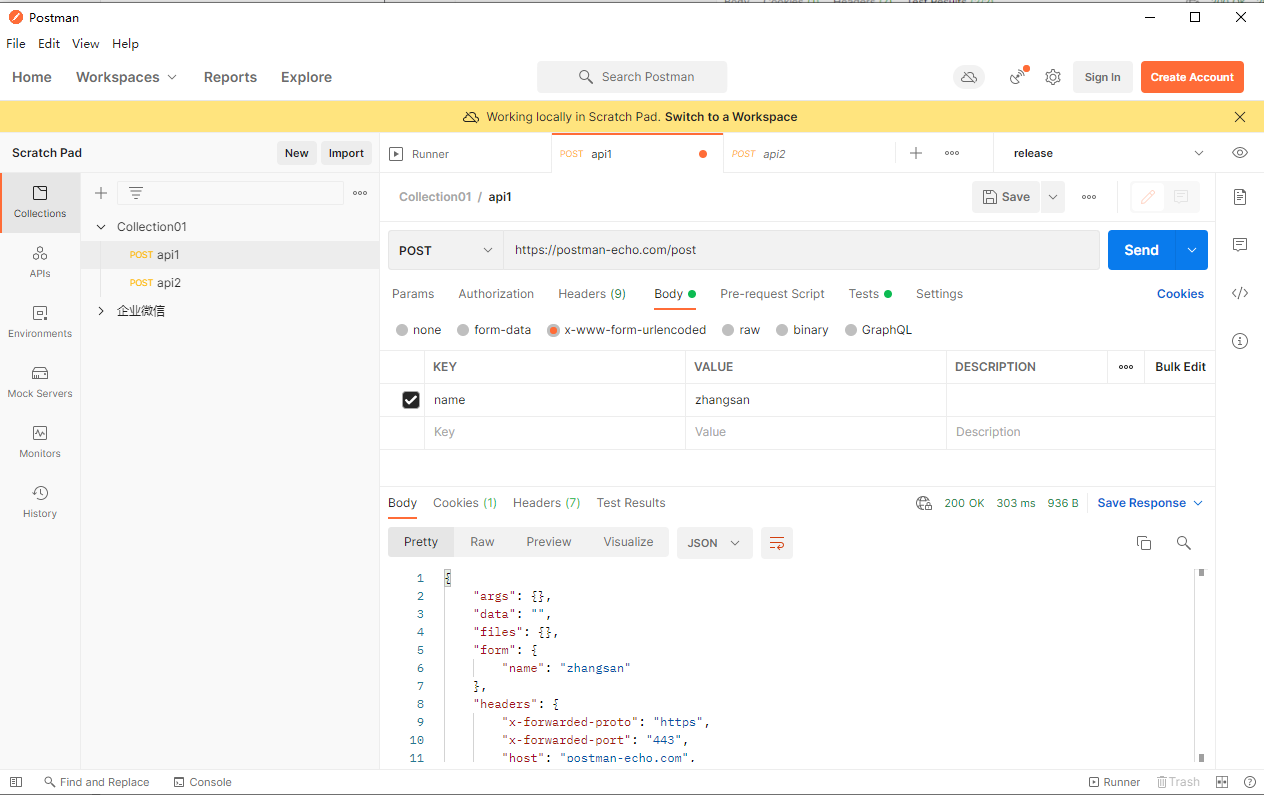Click the edit pencil icon beside Save
1264x795 pixels.
[1148, 197]
